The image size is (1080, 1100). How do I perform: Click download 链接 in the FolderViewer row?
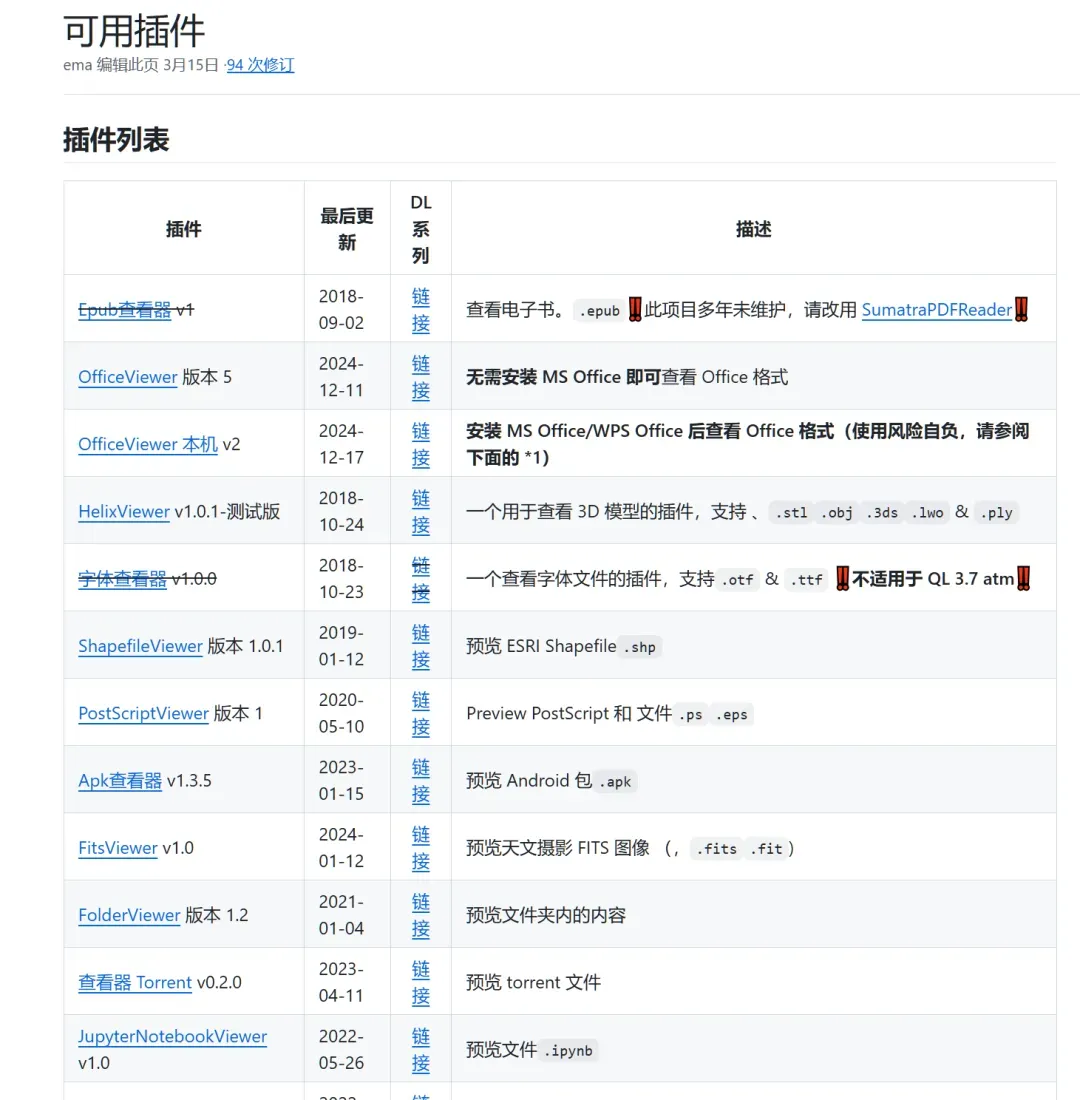[420, 915]
